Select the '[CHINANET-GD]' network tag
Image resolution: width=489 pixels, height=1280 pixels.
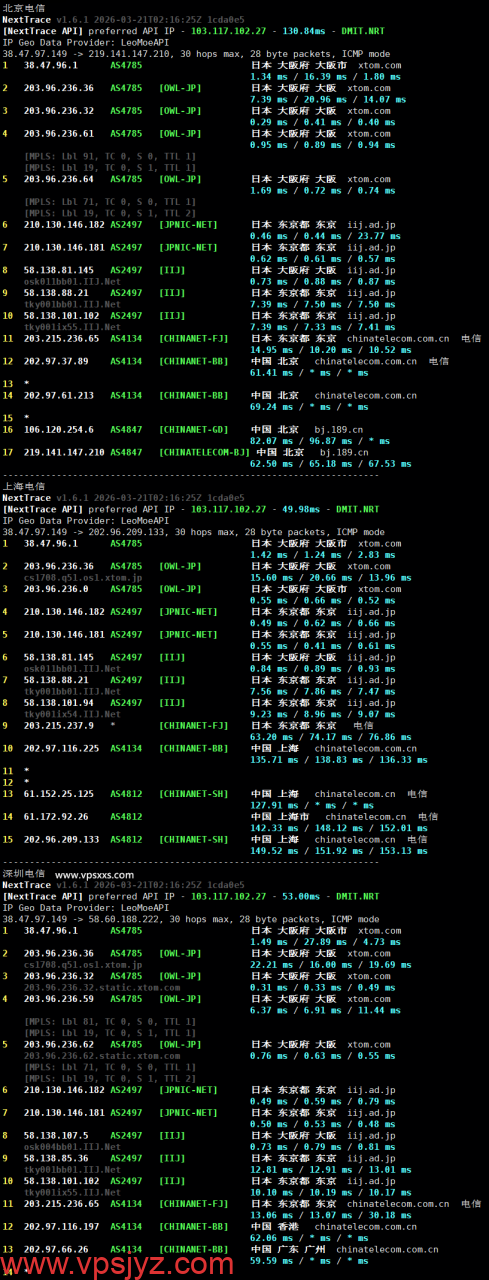(x=192, y=429)
